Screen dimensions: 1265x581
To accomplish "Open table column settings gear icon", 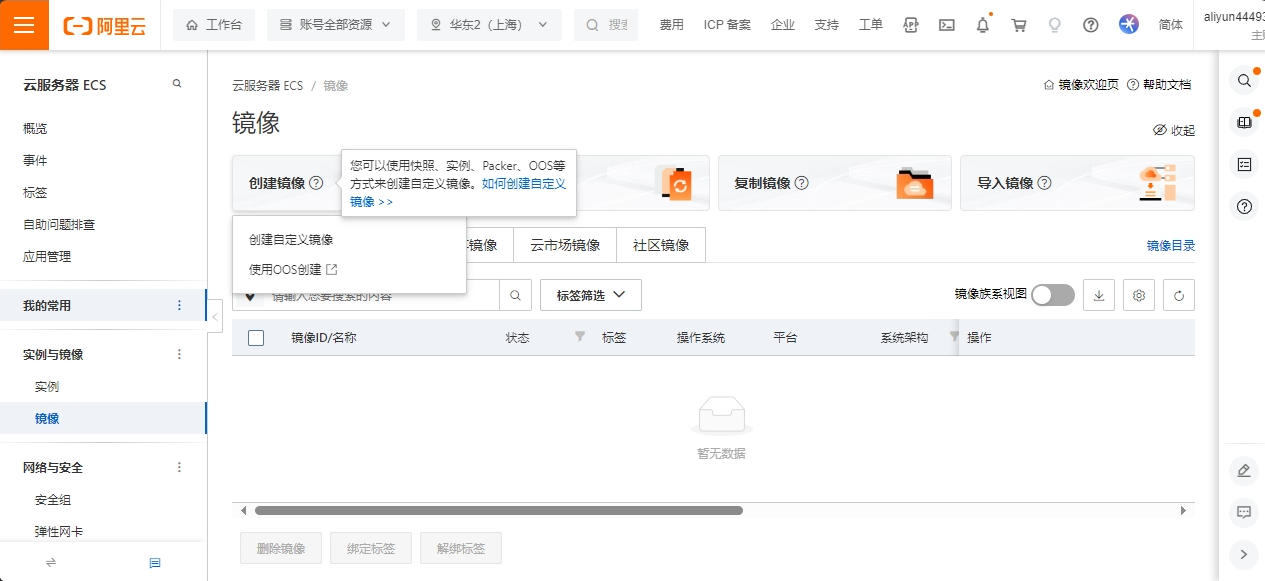I will (1138, 295).
